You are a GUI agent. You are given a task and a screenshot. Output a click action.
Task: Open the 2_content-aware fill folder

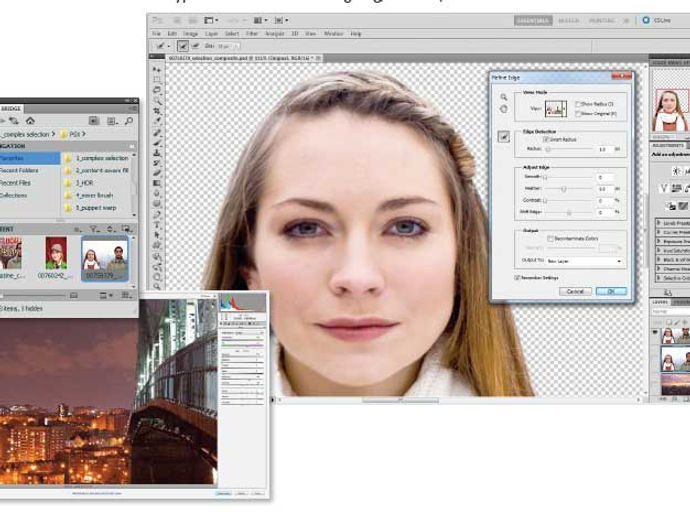pyautogui.click(x=96, y=170)
